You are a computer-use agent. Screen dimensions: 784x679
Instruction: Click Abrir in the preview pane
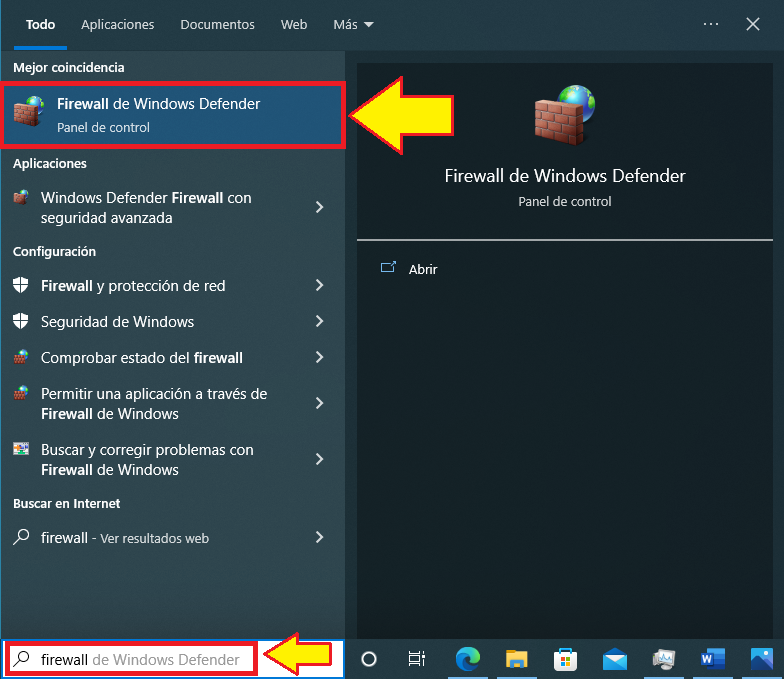(x=423, y=269)
